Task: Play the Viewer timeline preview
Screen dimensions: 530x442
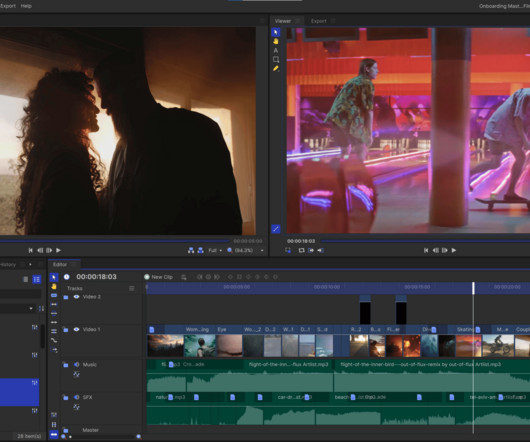Action: click(x=454, y=250)
